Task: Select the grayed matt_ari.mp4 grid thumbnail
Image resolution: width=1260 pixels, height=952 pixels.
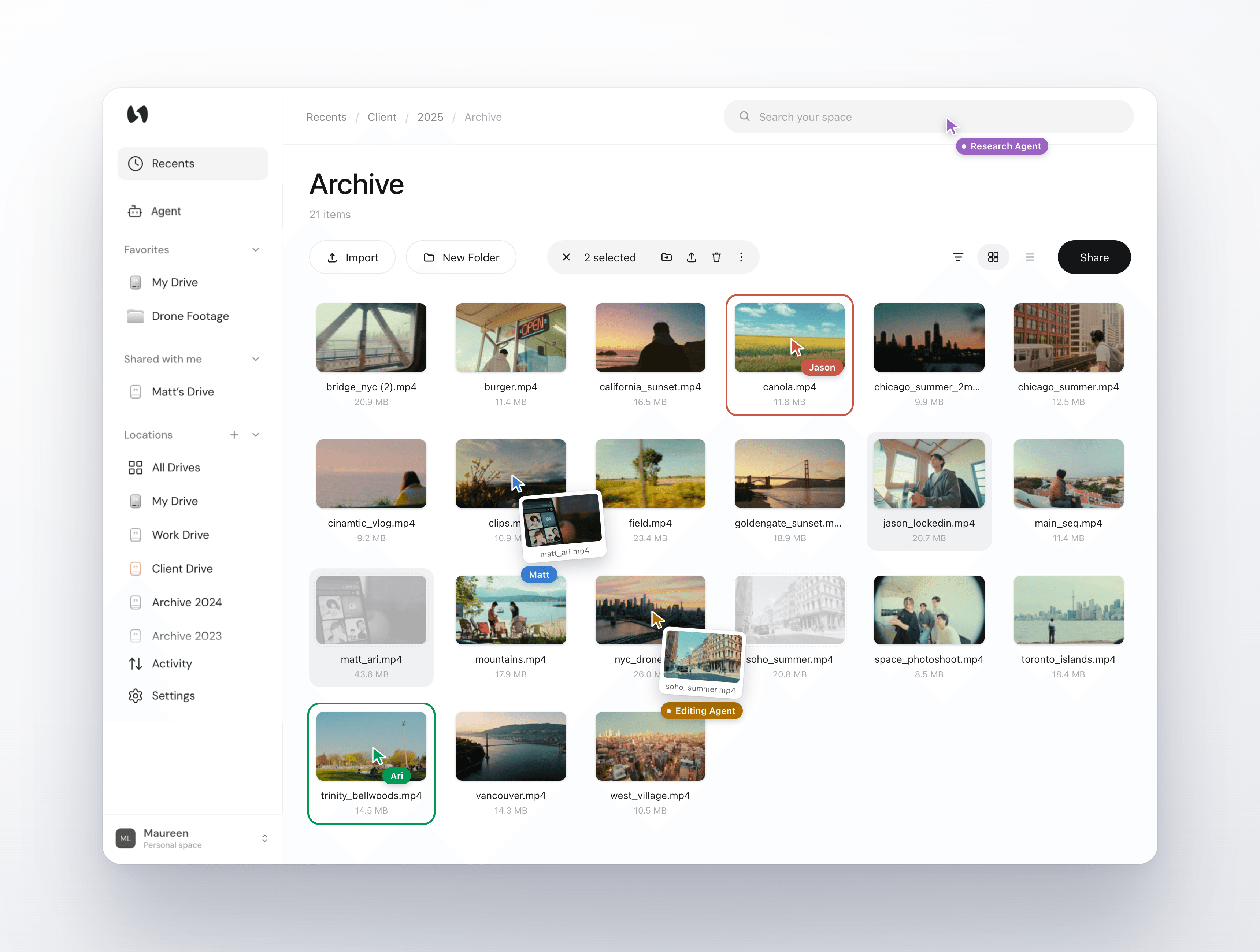Action: point(371,610)
